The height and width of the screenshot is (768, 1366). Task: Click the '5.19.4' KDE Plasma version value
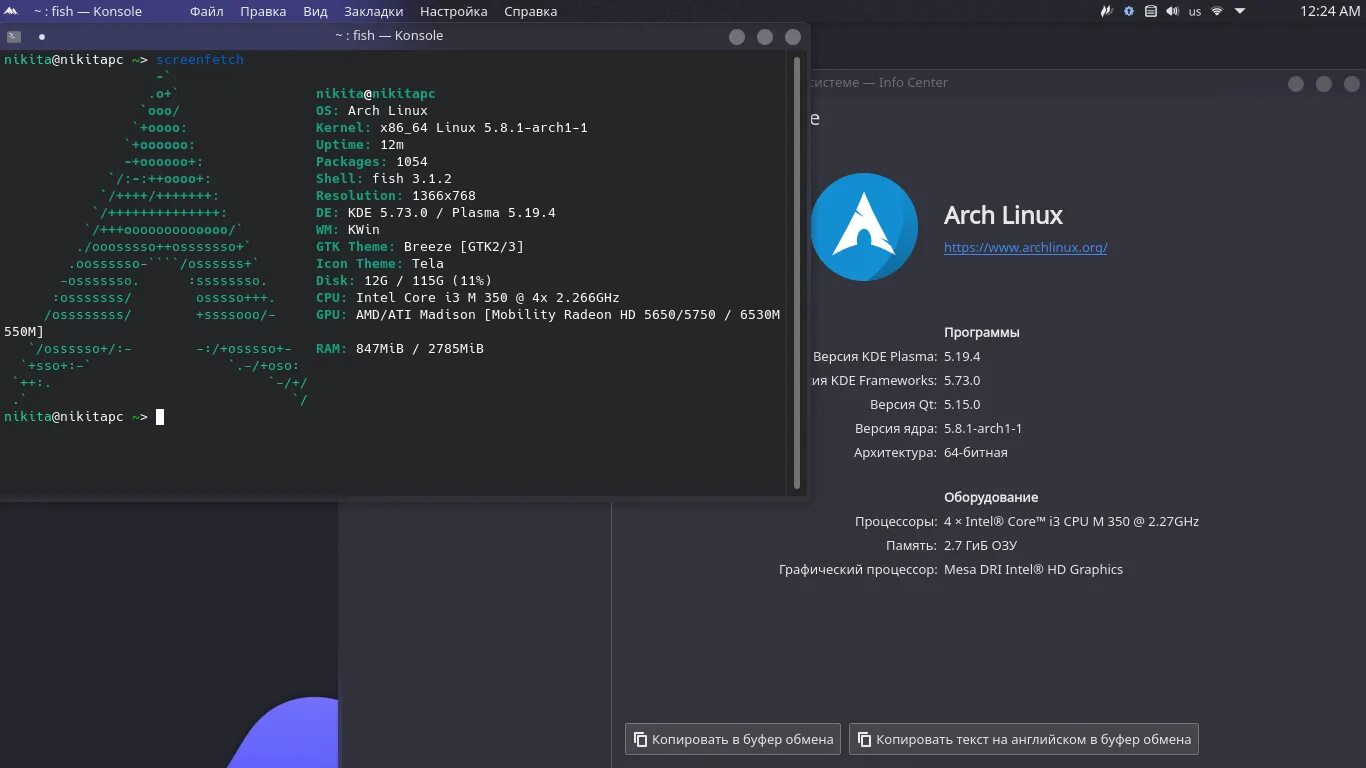[x=962, y=357]
